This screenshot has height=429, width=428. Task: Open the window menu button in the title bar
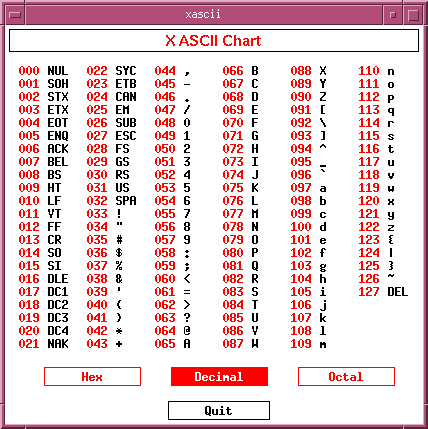[x=15, y=14]
